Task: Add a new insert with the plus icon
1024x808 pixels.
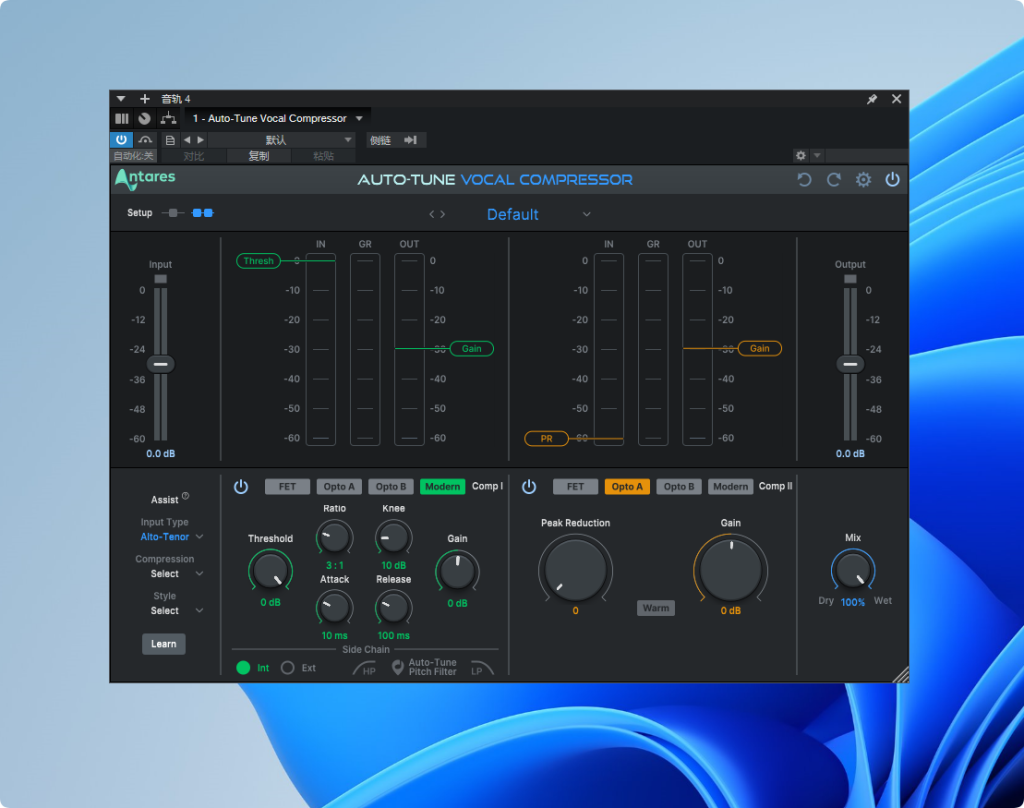Action: coord(145,99)
